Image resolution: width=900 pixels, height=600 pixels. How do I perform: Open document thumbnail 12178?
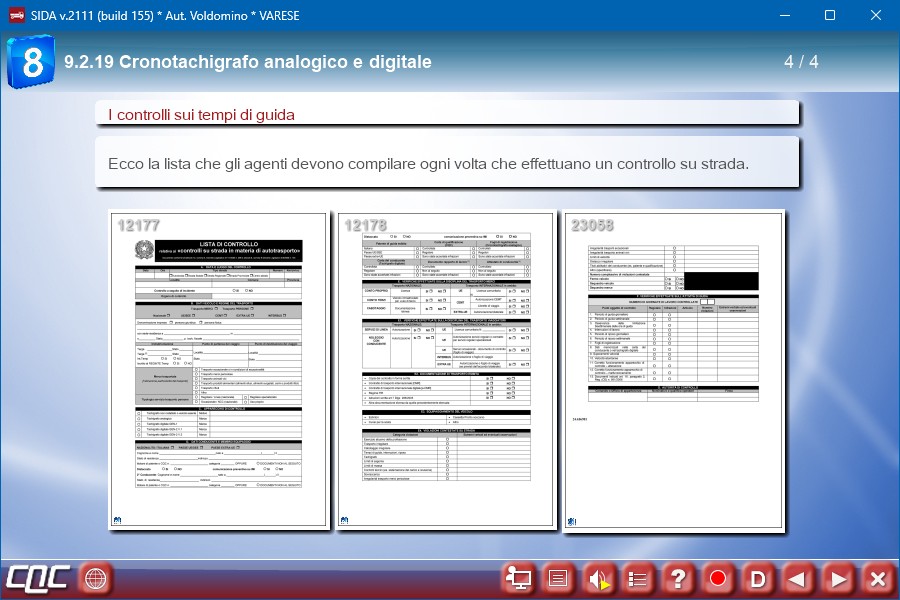point(446,370)
